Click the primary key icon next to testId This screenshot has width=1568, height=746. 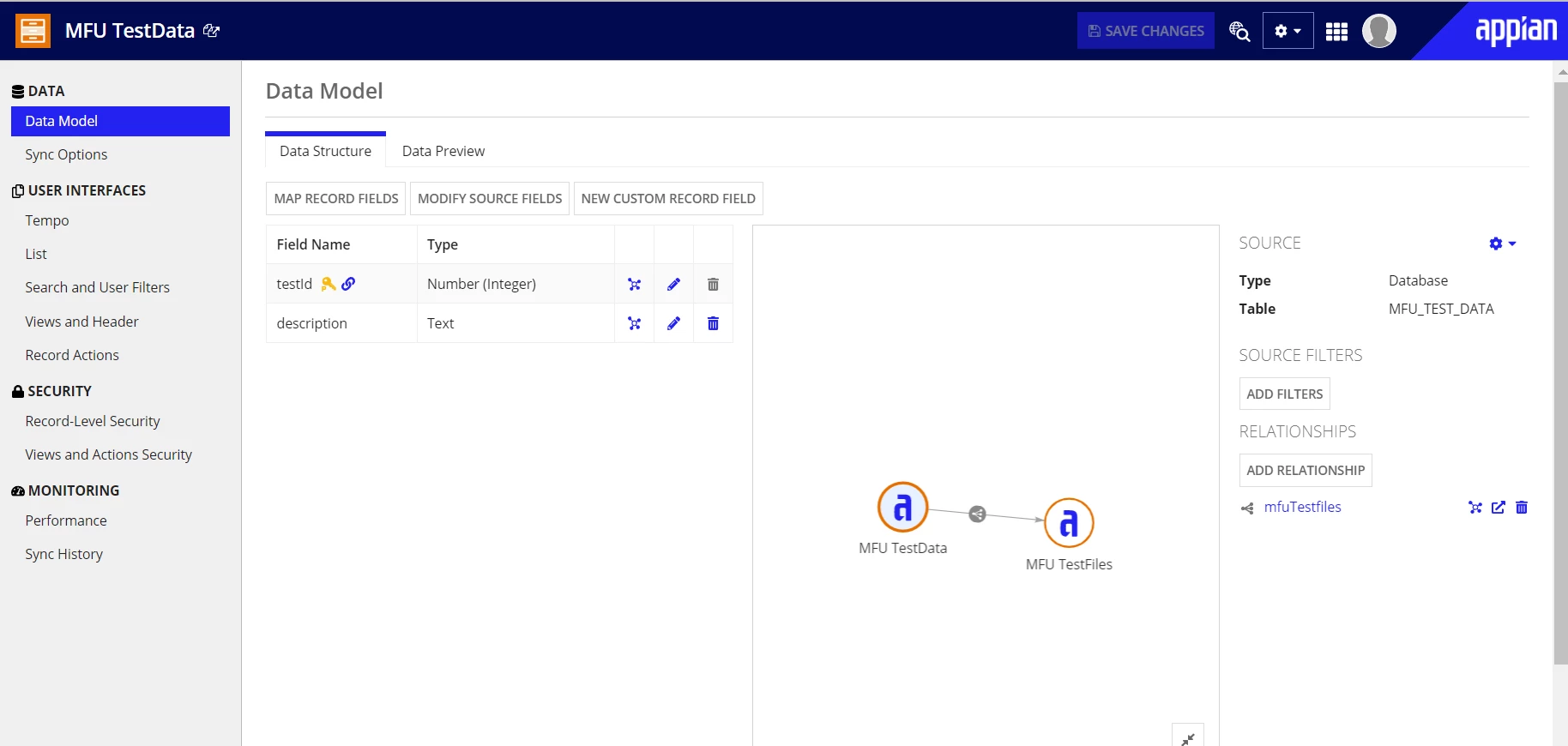[329, 284]
